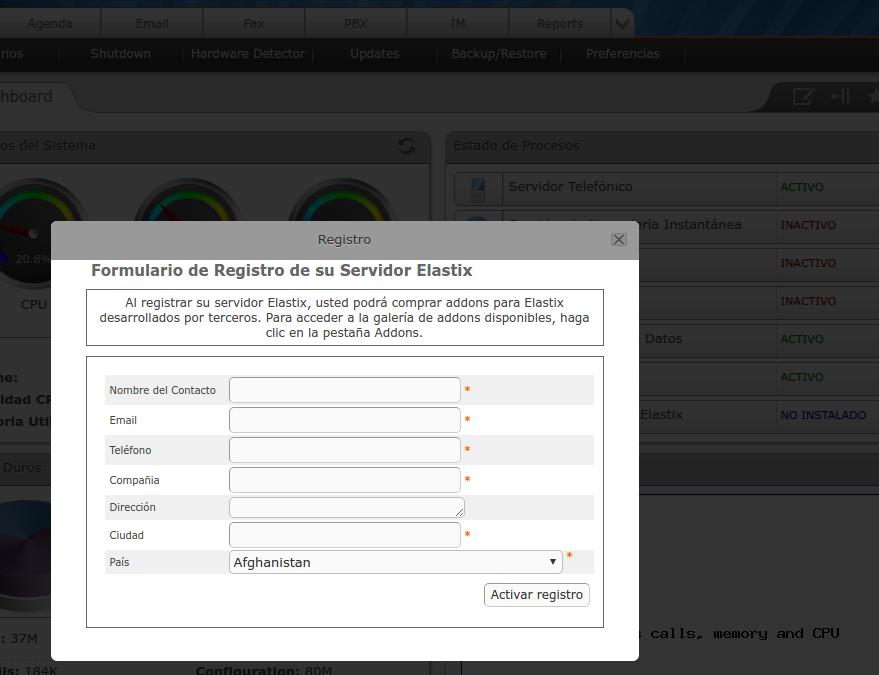Viewport: 879px width, 675px height.
Task: Select the Compañía input field
Action: pos(344,480)
